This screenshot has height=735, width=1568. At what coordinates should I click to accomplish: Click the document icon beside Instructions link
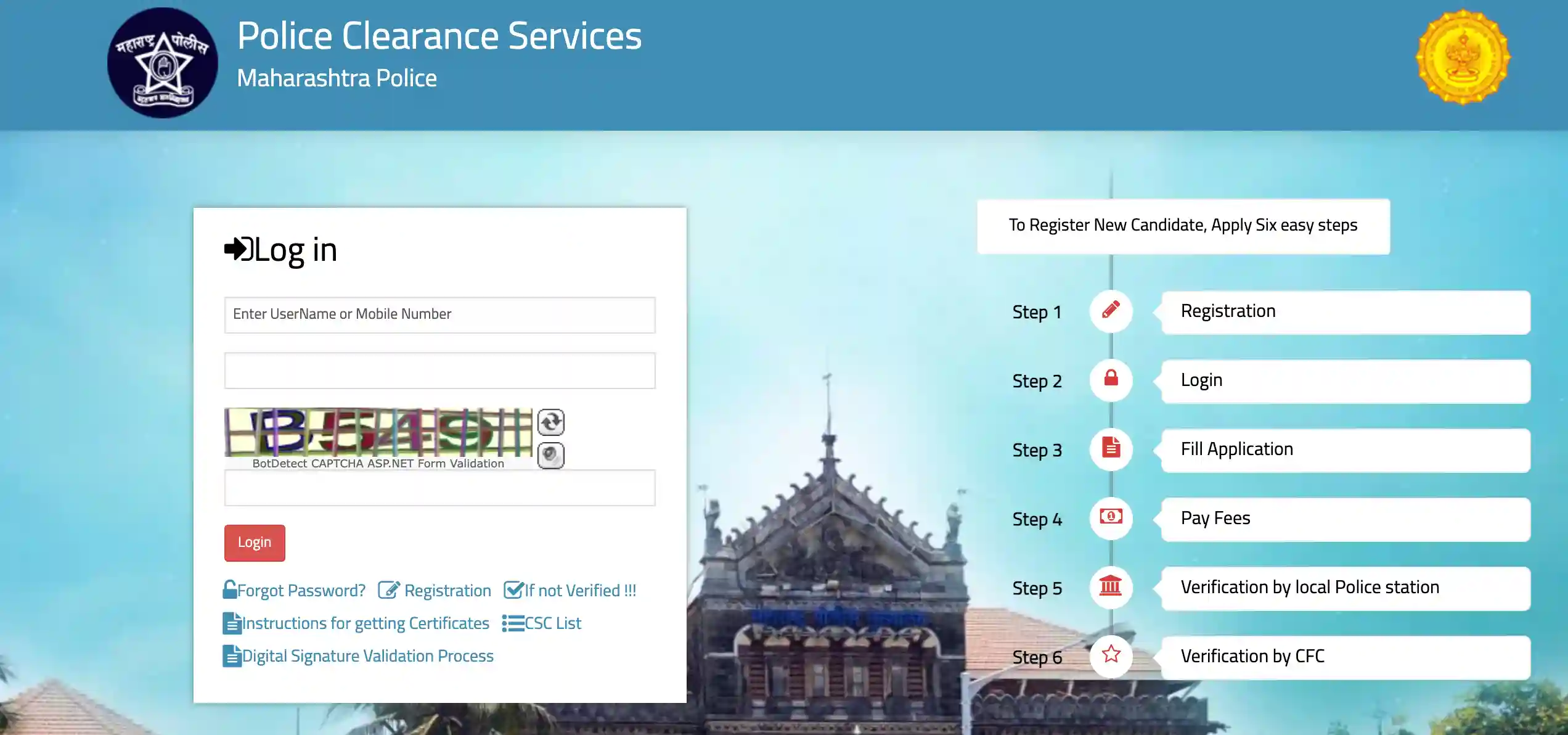pyautogui.click(x=232, y=623)
